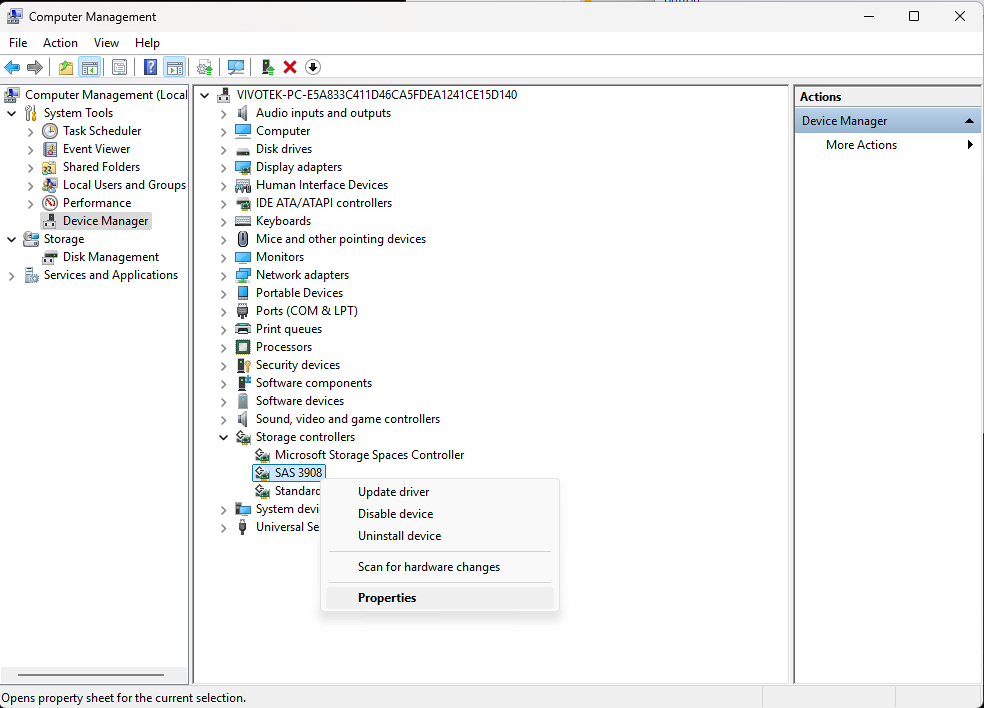Select IDE ATA/ATAPI controllers category

[324, 203]
